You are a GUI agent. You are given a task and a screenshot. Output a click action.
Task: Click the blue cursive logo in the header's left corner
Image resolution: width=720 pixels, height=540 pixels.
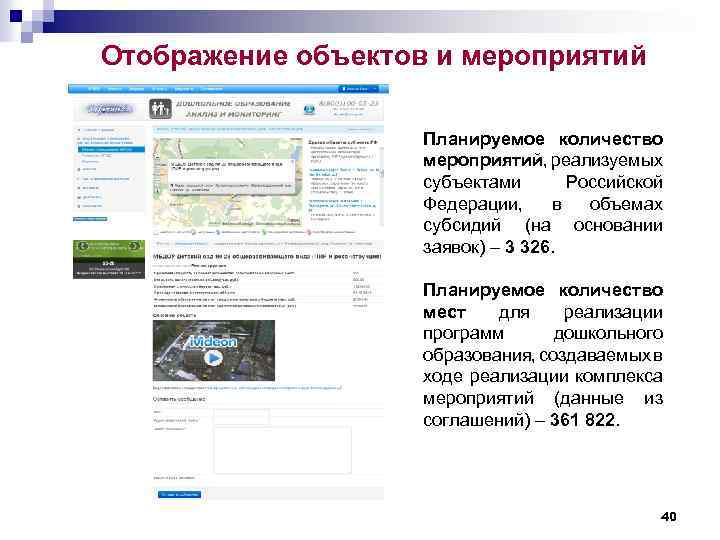coord(110,109)
